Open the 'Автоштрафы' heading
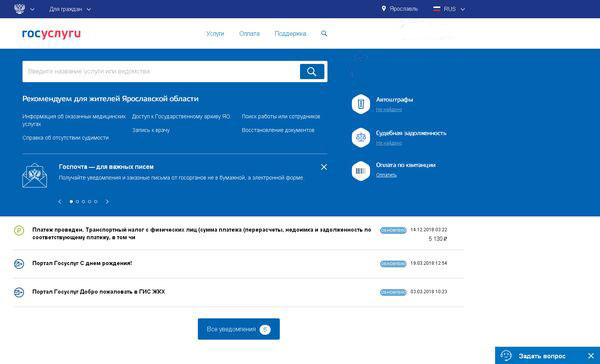Image resolution: width=600 pixels, height=364 pixels. (394, 100)
